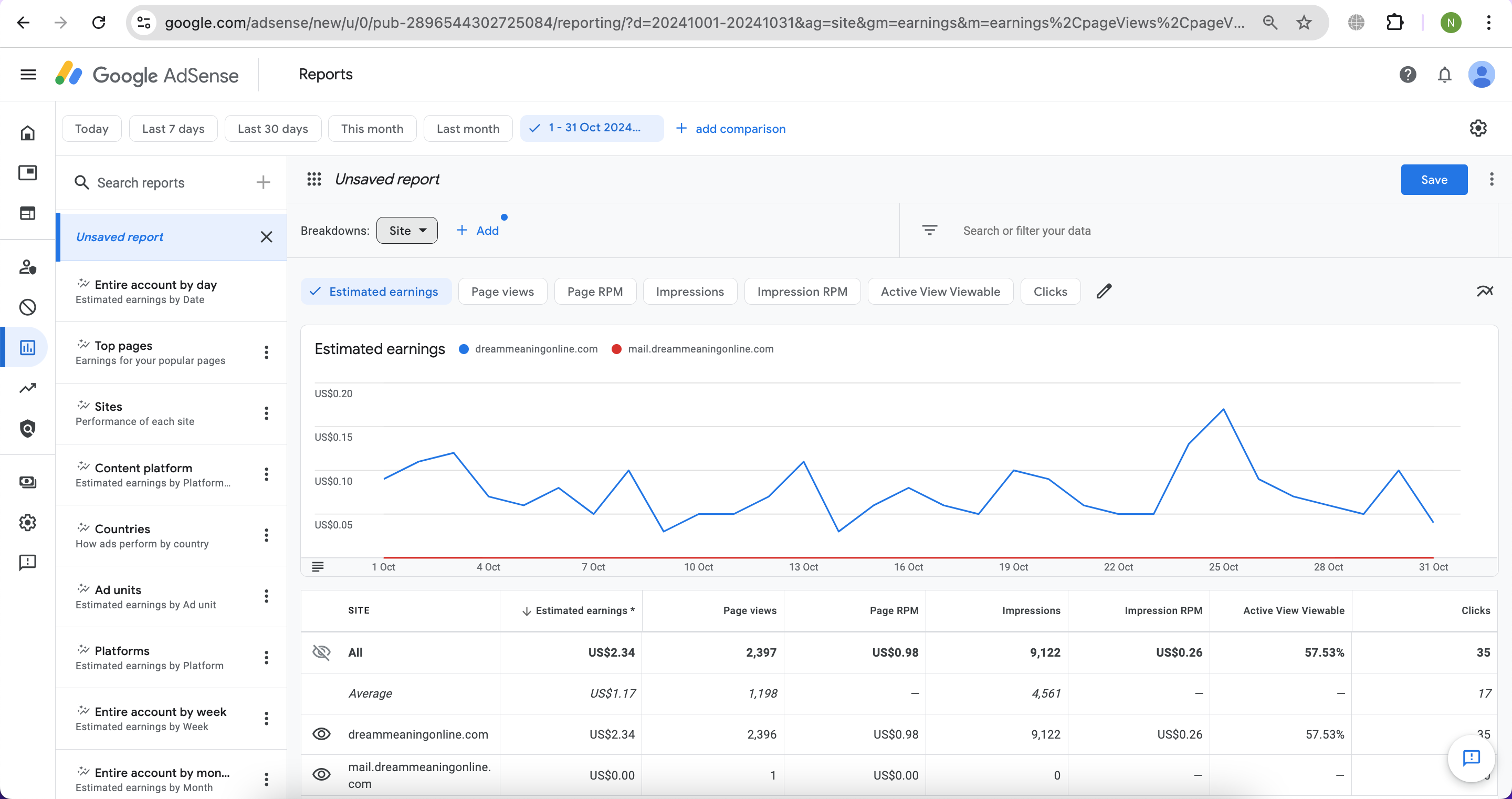Toggle Impressions metric chip
The image size is (1512, 799).
point(690,292)
